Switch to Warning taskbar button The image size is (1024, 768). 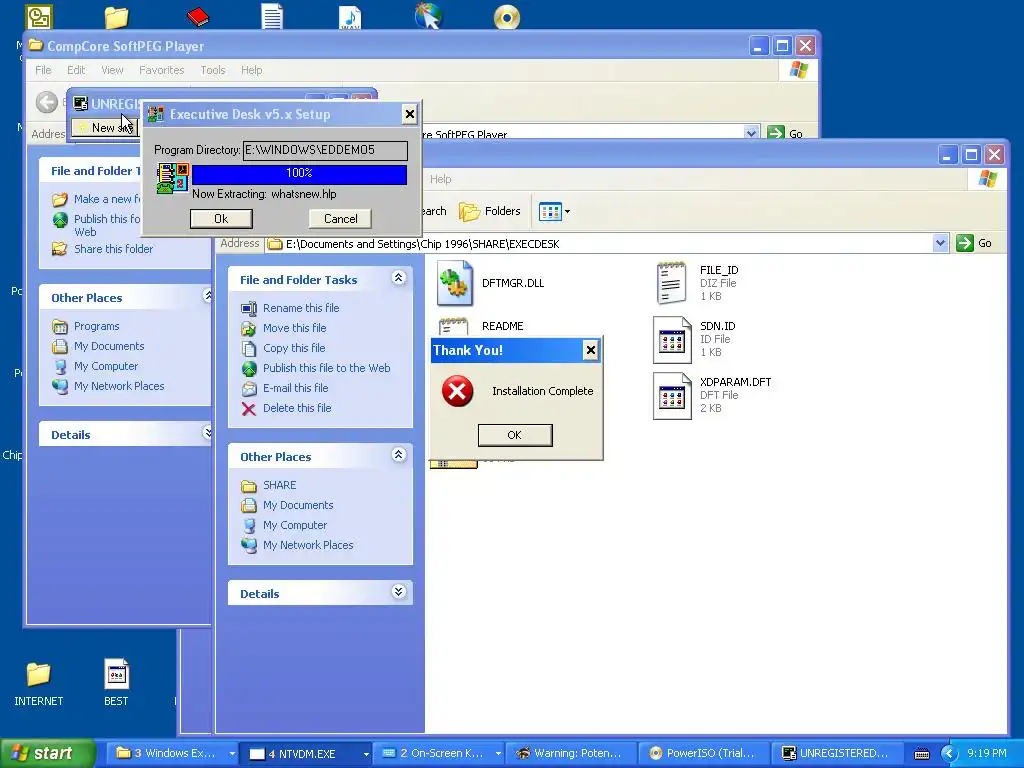pos(570,753)
